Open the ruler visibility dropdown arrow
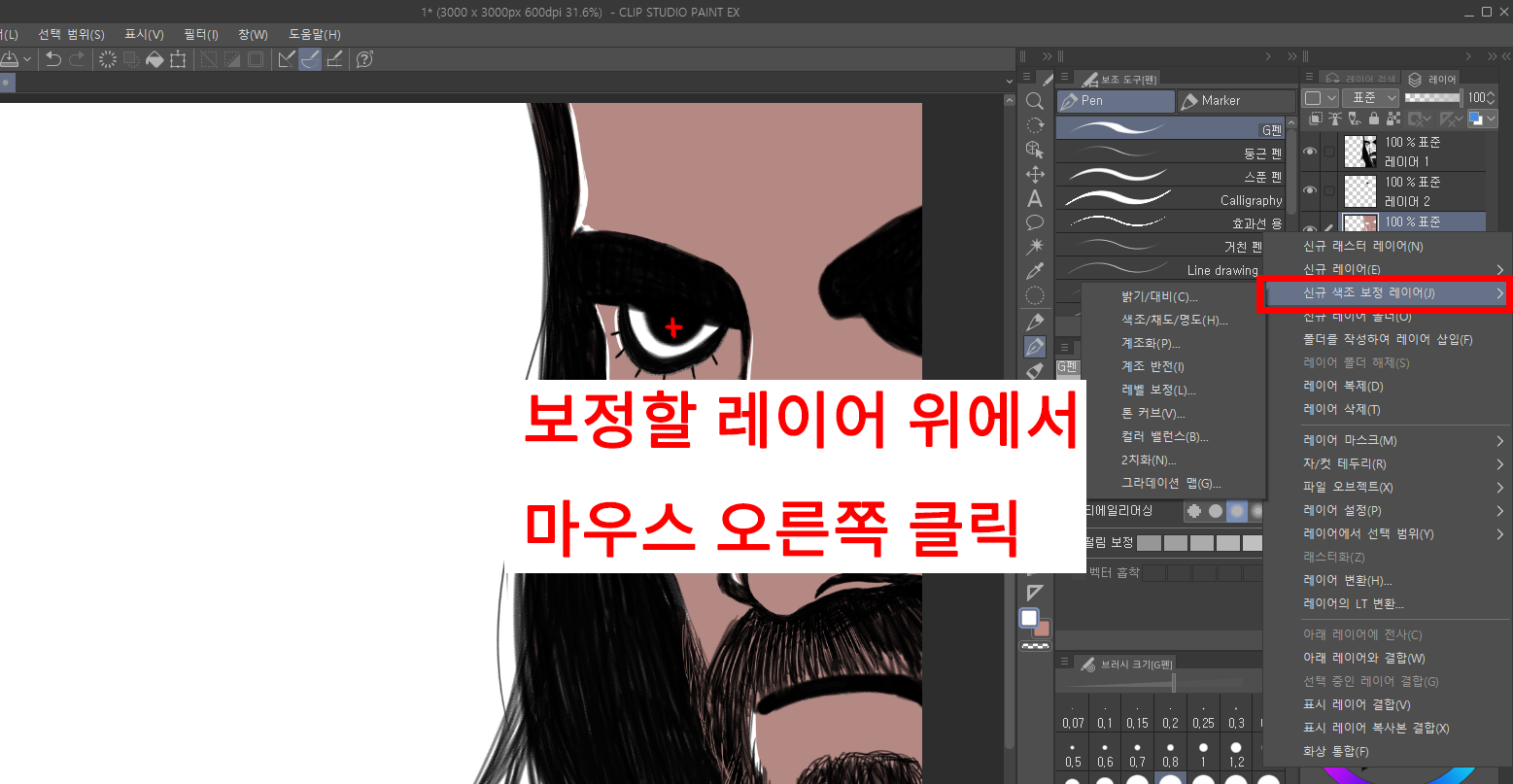The width and height of the screenshot is (1513, 784). [1460, 119]
